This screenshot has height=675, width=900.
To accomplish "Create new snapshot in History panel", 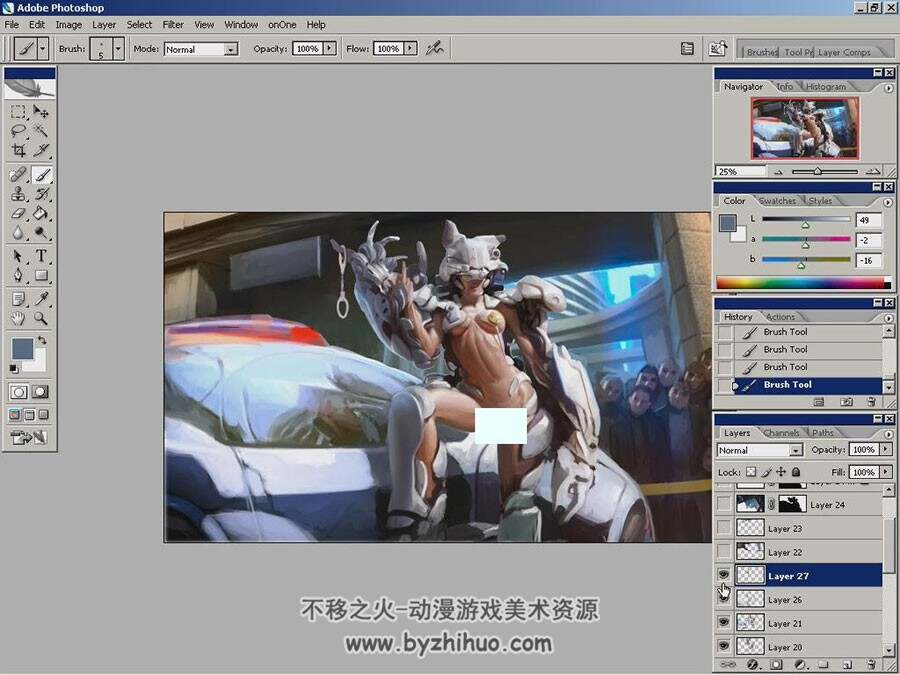I will (846, 402).
